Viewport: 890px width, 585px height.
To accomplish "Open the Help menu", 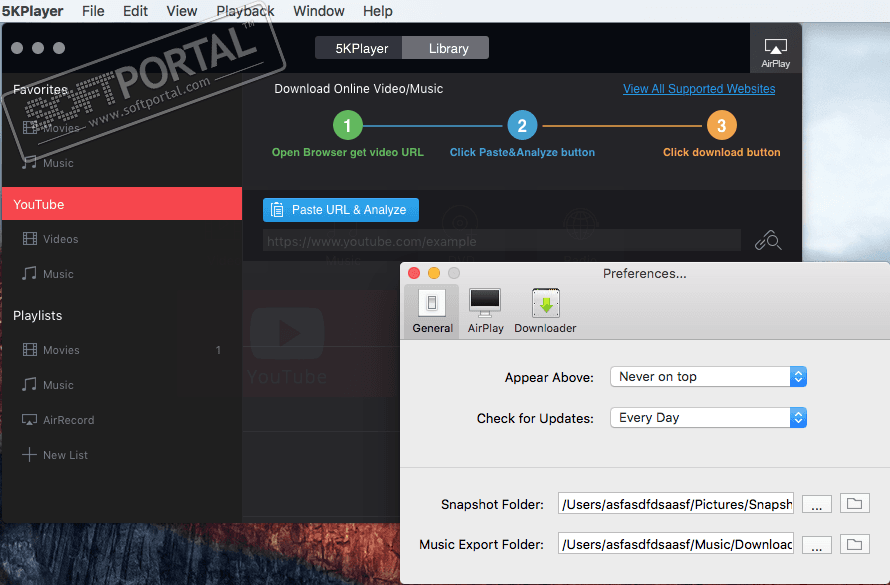I will (x=377, y=11).
